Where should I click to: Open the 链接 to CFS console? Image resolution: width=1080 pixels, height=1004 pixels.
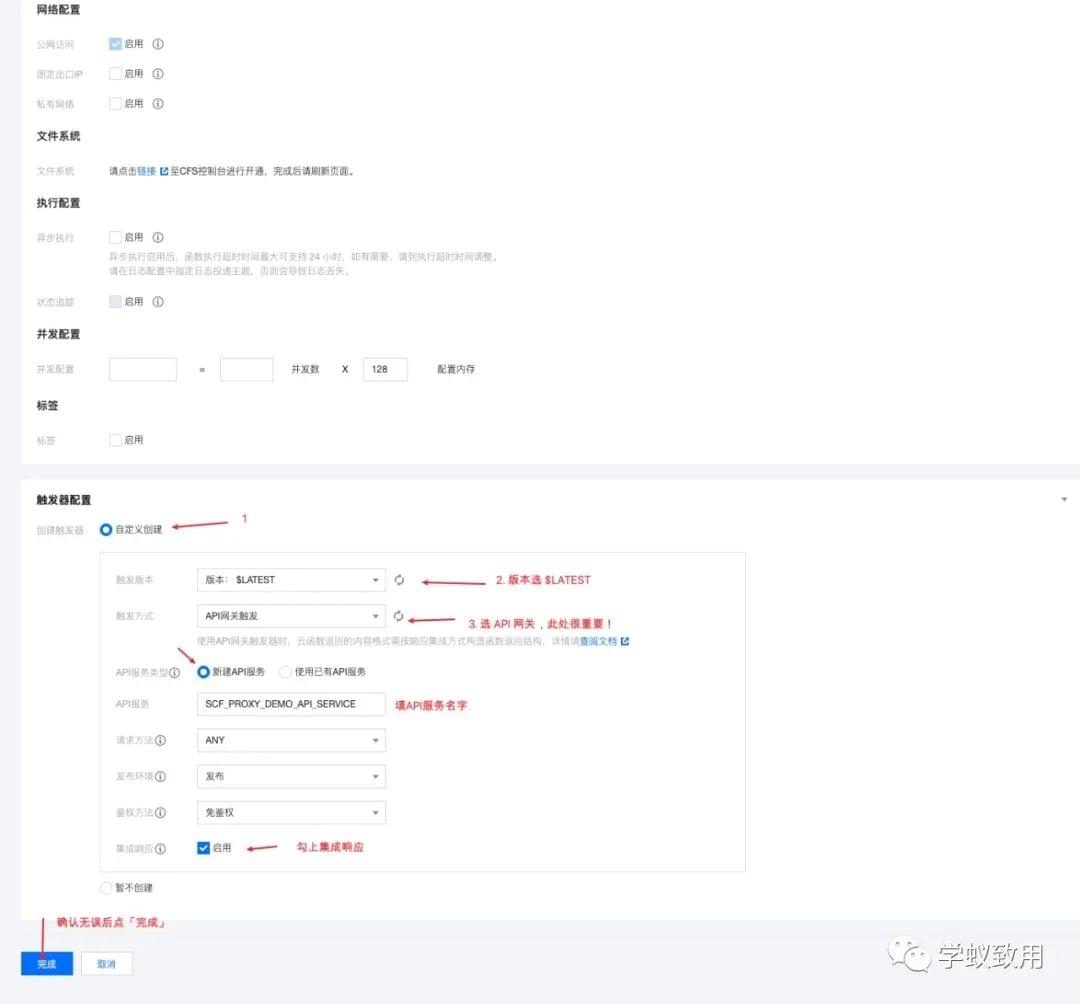(145, 170)
